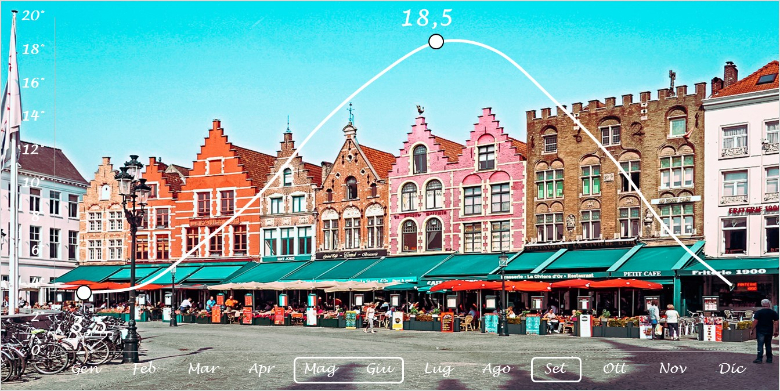
Task: Click the 18° axis label
Action: point(33,49)
